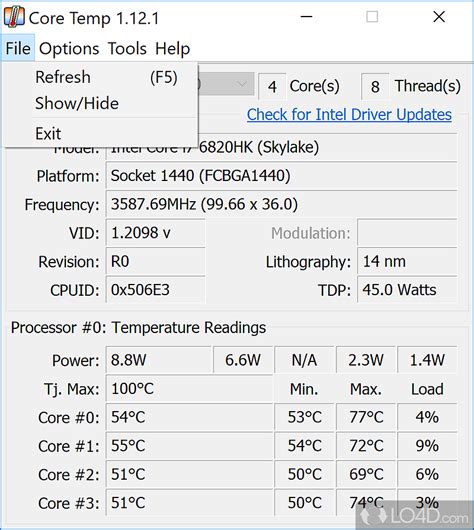Click the CPUID value 0x506E3
The image size is (474, 530).
click(x=156, y=290)
